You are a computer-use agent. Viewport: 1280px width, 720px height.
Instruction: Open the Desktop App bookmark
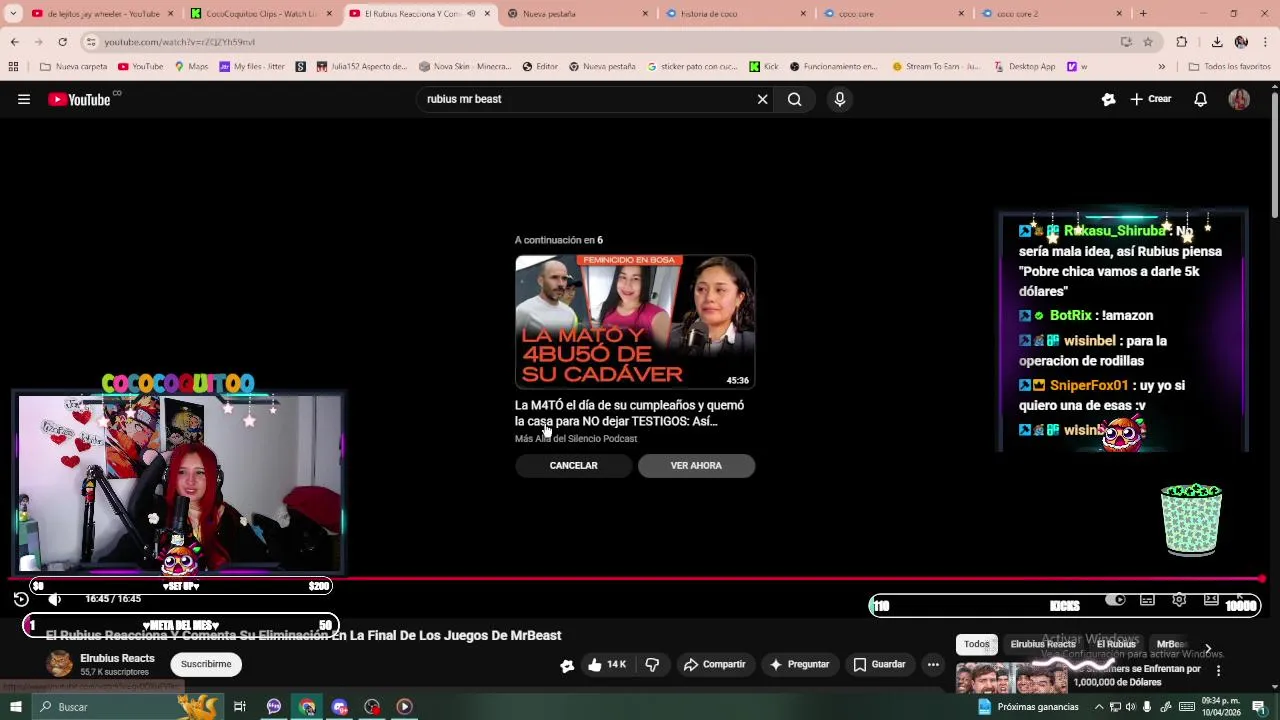[1023, 67]
